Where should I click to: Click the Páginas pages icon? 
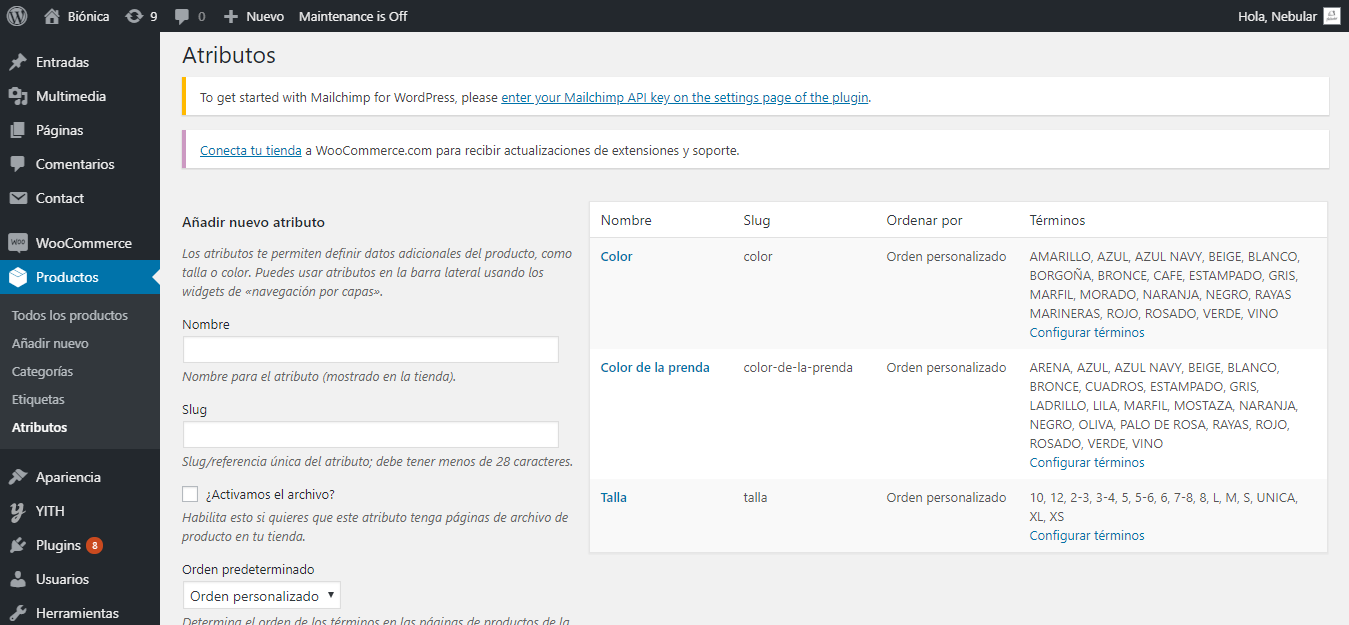click(x=18, y=130)
